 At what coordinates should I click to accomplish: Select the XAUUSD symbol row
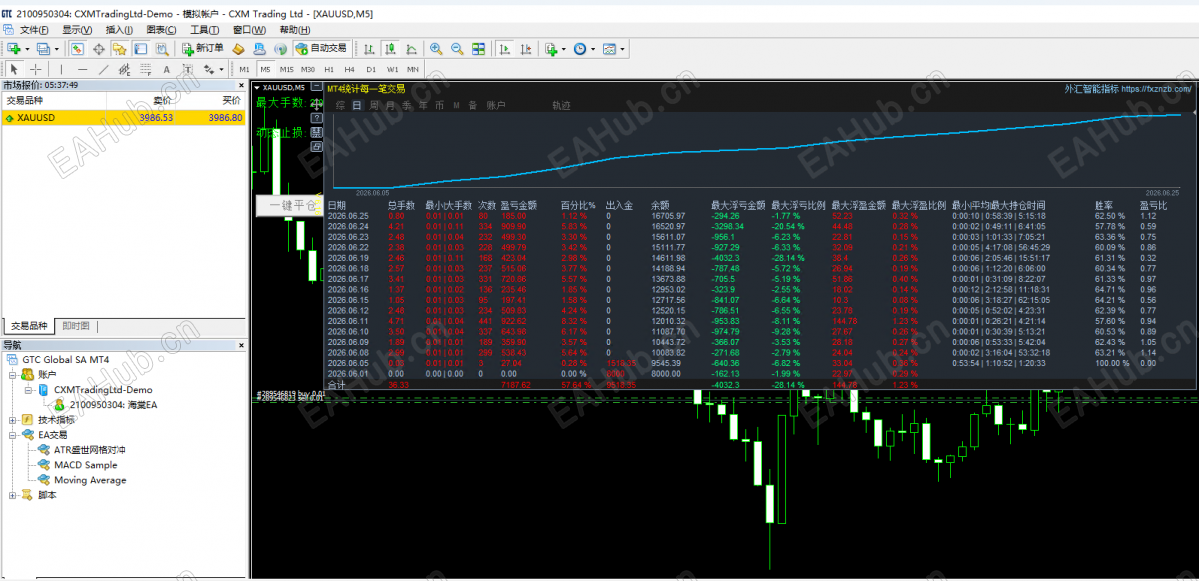pyautogui.click(x=123, y=118)
